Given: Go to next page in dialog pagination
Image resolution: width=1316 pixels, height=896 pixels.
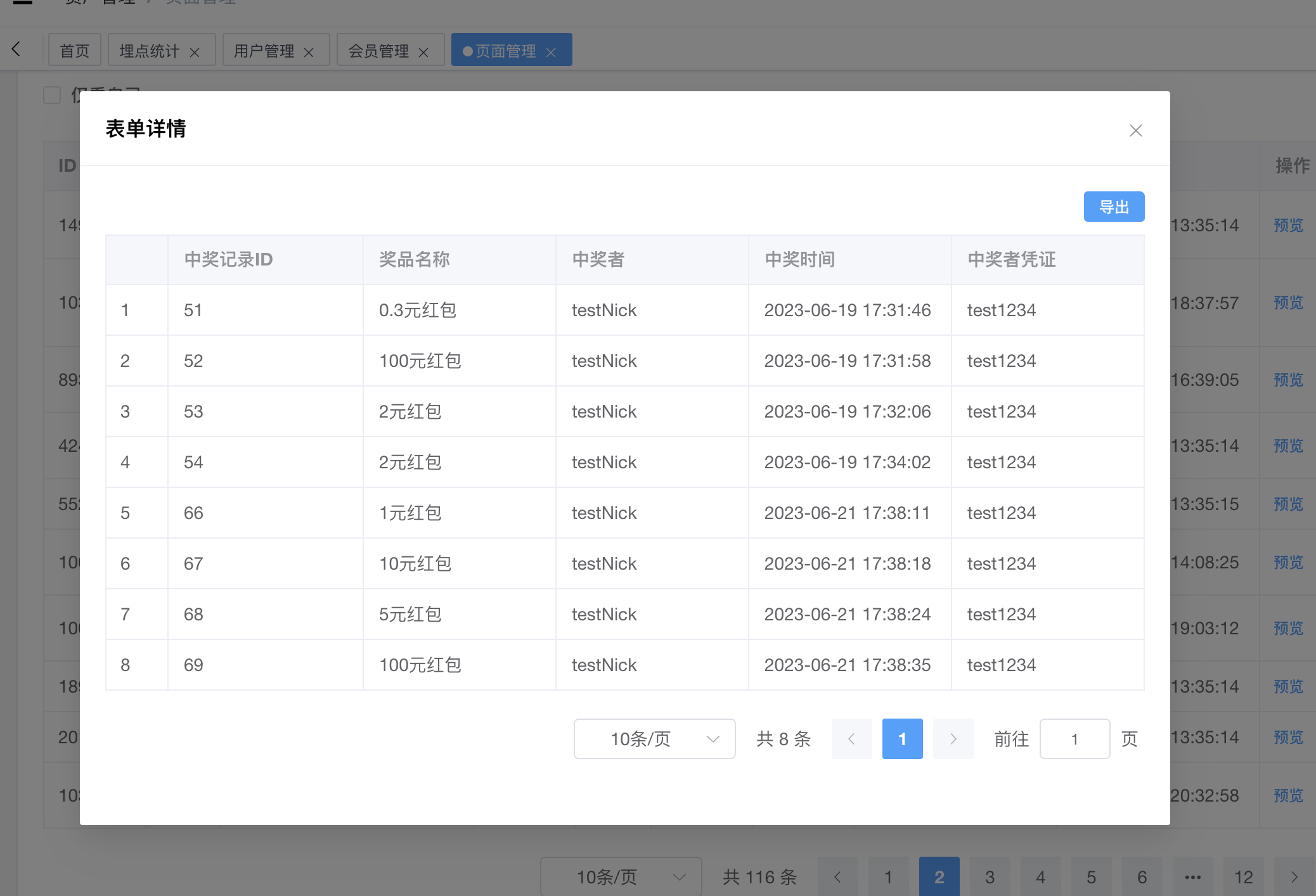Looking at the screenshot, I should pyautogui.click(x=953, y=739).
